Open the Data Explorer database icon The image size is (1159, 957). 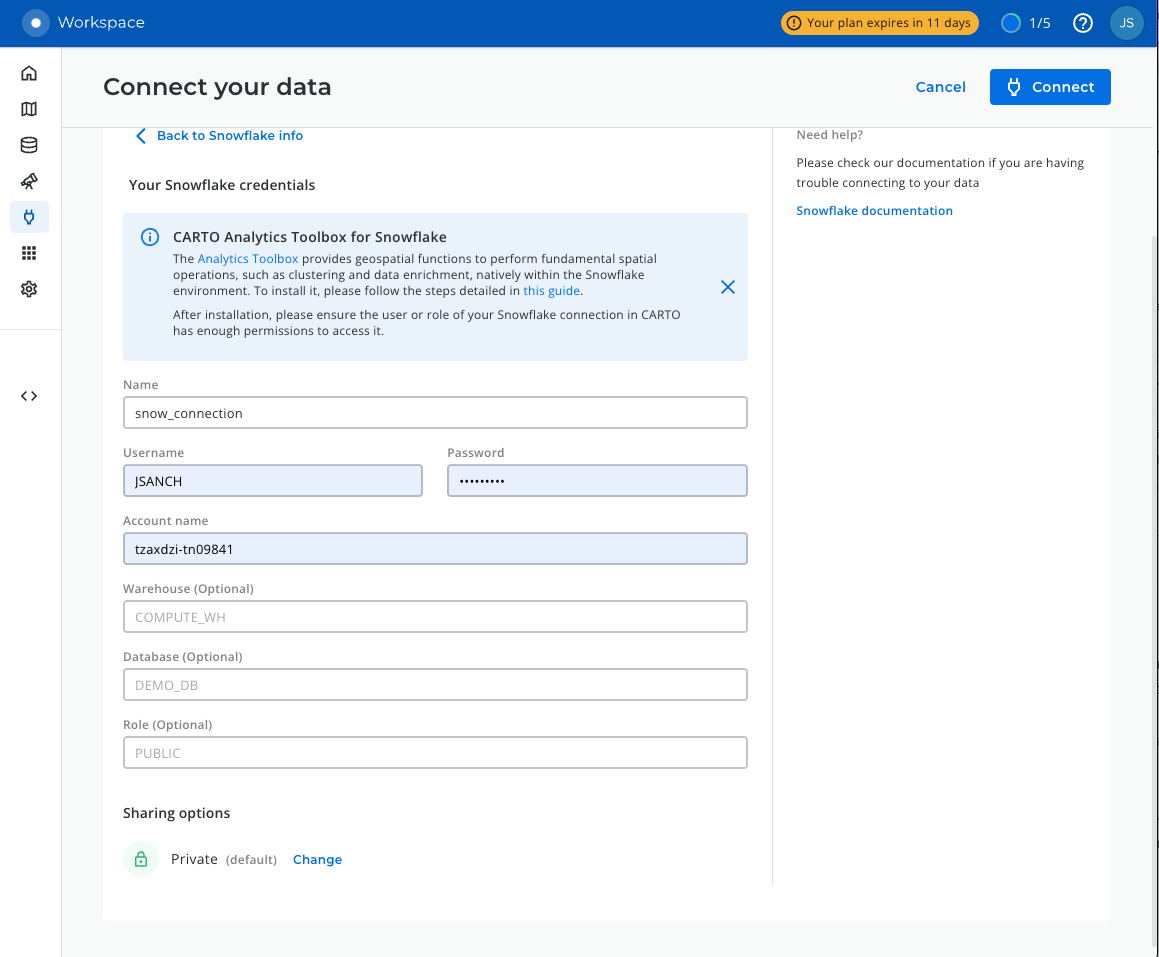29,145
